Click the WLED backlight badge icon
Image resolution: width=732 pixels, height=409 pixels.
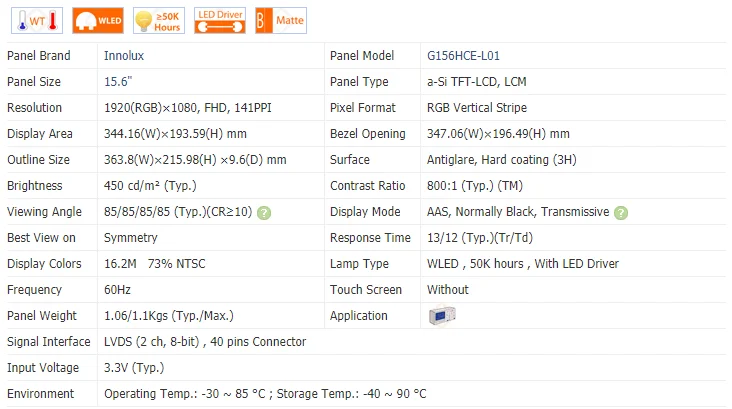point(98,21)
